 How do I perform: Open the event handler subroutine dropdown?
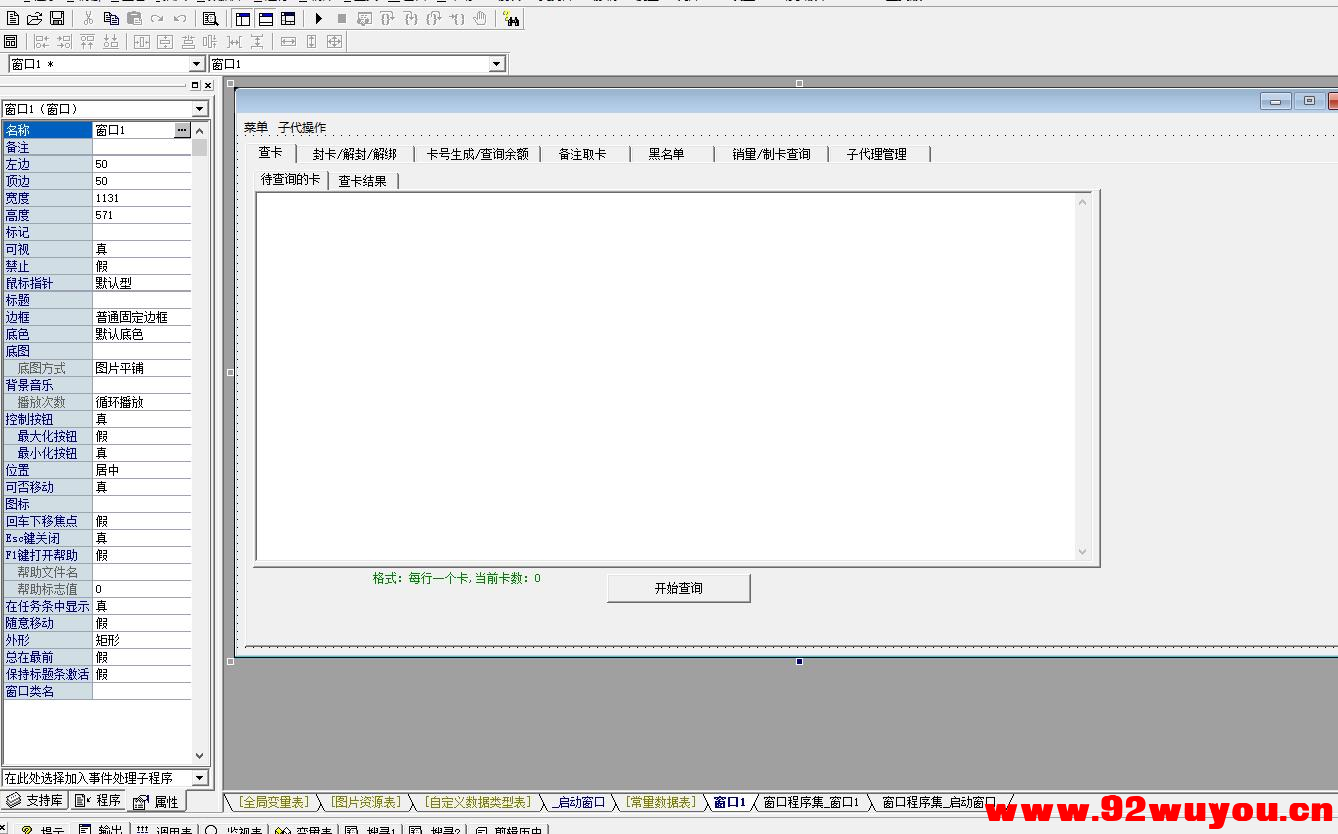[x=199, y=778]
